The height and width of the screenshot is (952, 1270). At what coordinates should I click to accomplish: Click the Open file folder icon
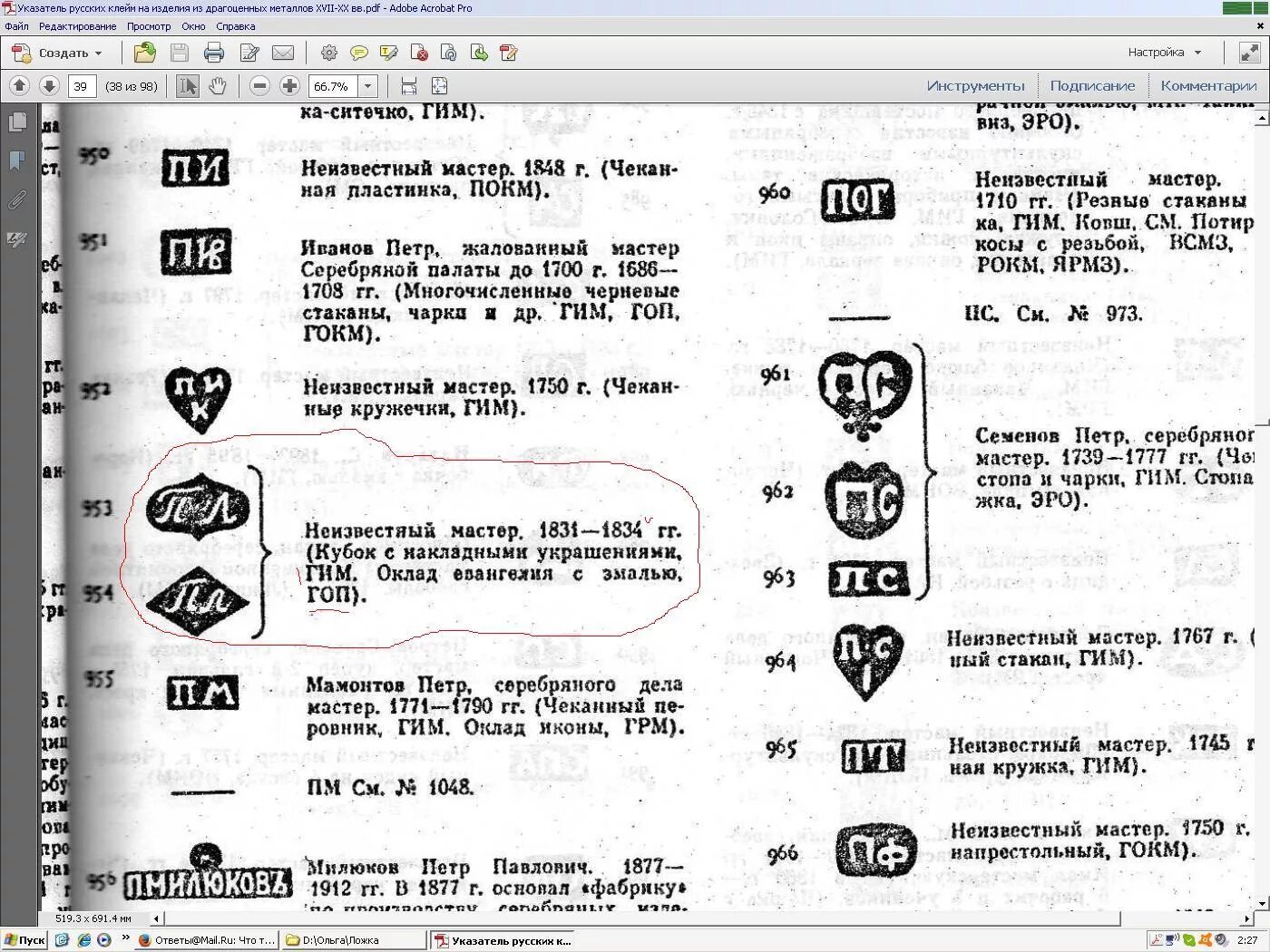tap(145, 53)
